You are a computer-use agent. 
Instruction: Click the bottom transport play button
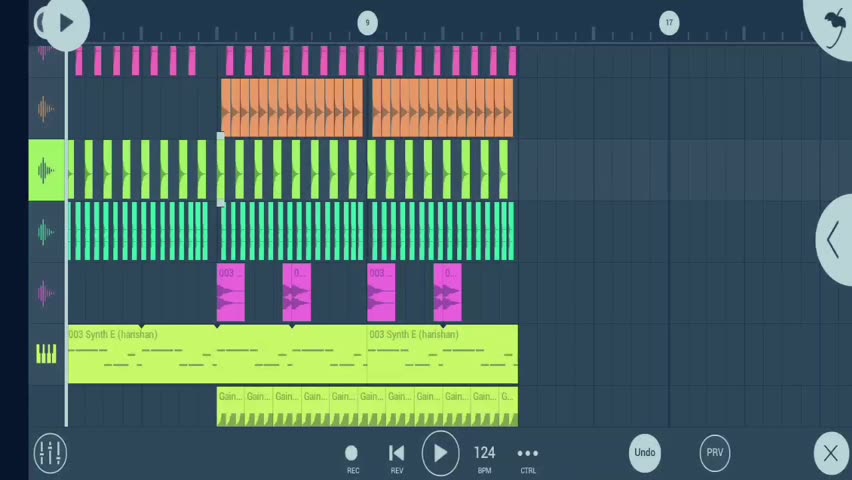(440, 453)
